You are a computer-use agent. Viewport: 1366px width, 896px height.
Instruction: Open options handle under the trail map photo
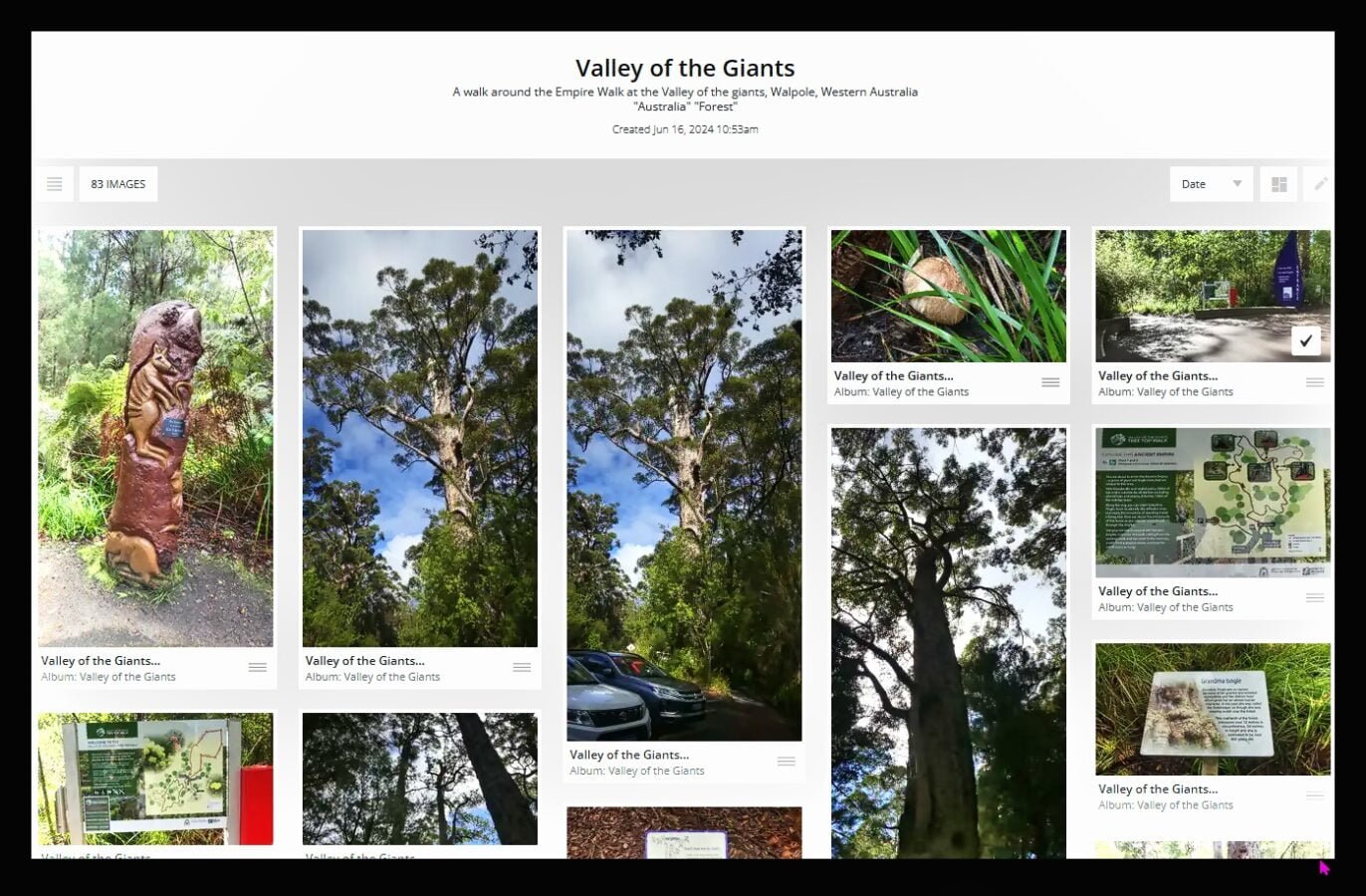[x=1315, y=598]
